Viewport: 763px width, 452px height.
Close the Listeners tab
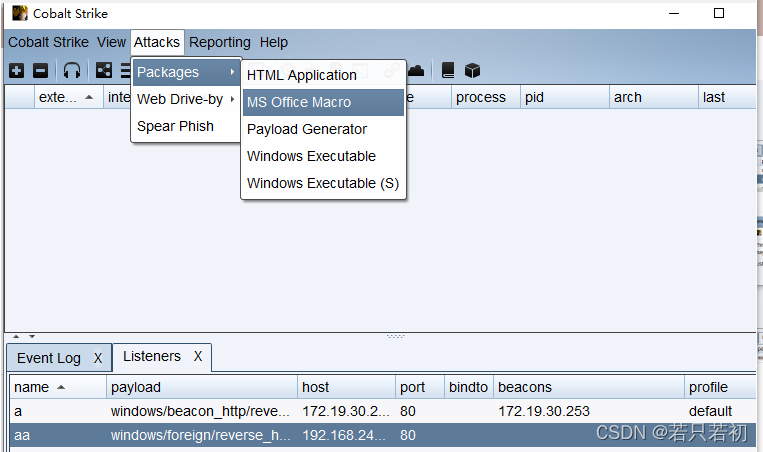pyautogui.click(x=198, y=357)
